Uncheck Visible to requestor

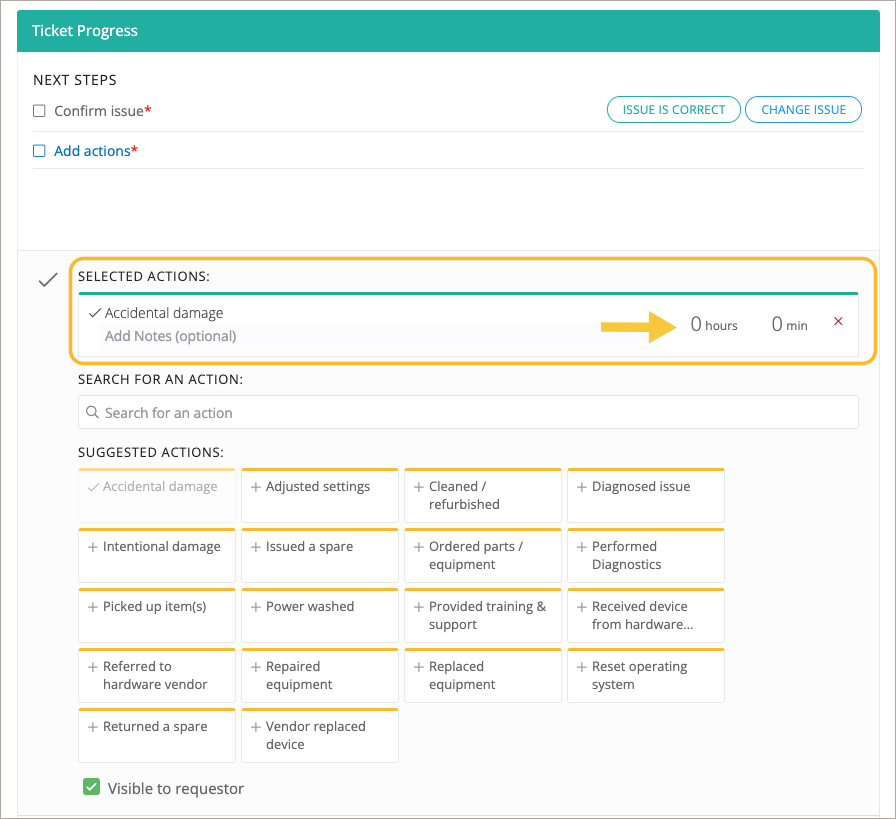[x=92, y=788]
